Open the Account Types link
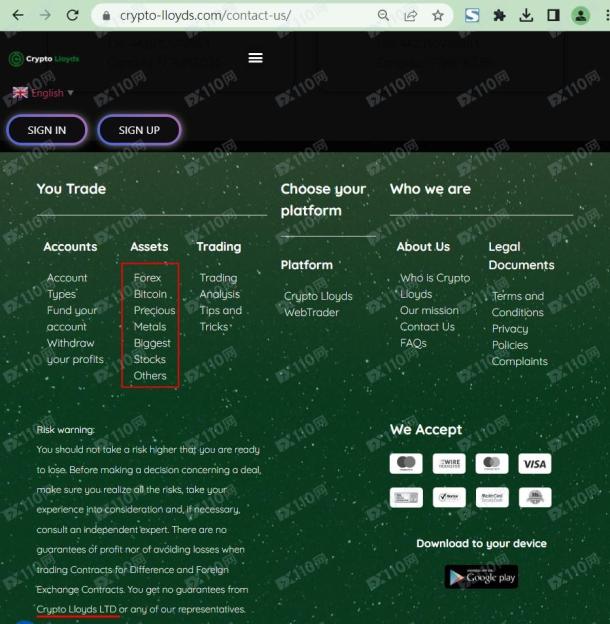 point(67,286)
